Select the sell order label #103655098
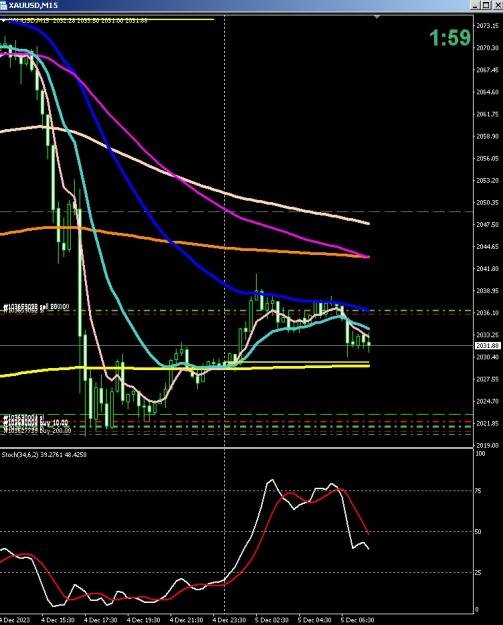 [x=36, y=307]
